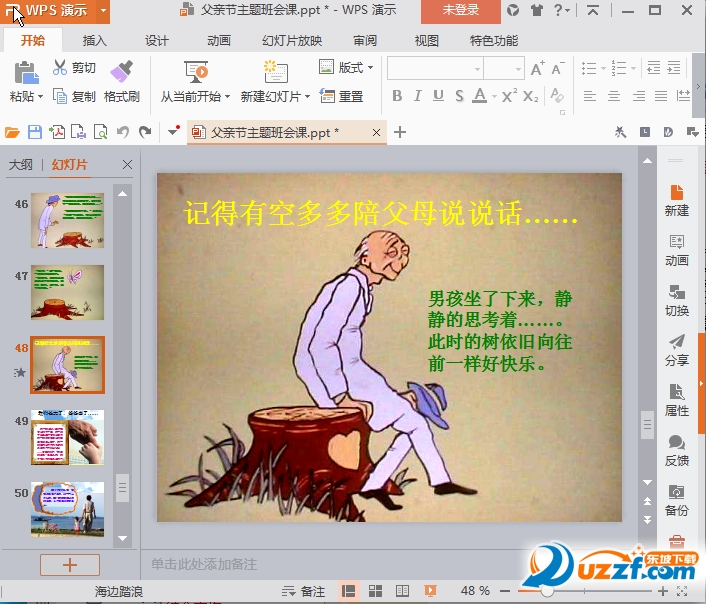Viewport: 706px width, 604px height.
Task: Open a new document tab with +
Action: pyautogui.click(x=399, y=132)
